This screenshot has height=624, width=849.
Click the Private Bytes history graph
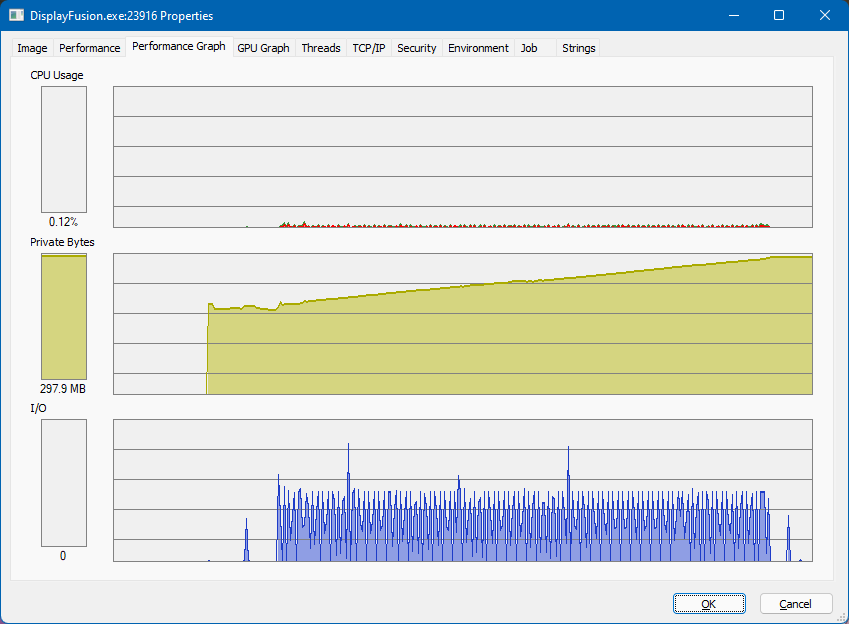point(462,324)
